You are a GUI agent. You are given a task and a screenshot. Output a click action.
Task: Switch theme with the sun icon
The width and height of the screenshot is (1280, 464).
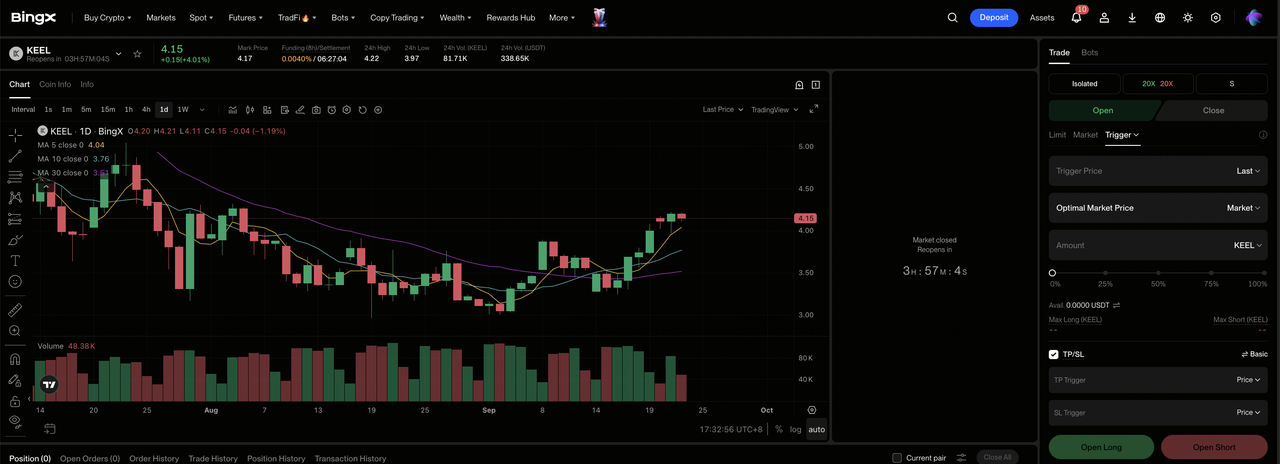click(1188, 17)
